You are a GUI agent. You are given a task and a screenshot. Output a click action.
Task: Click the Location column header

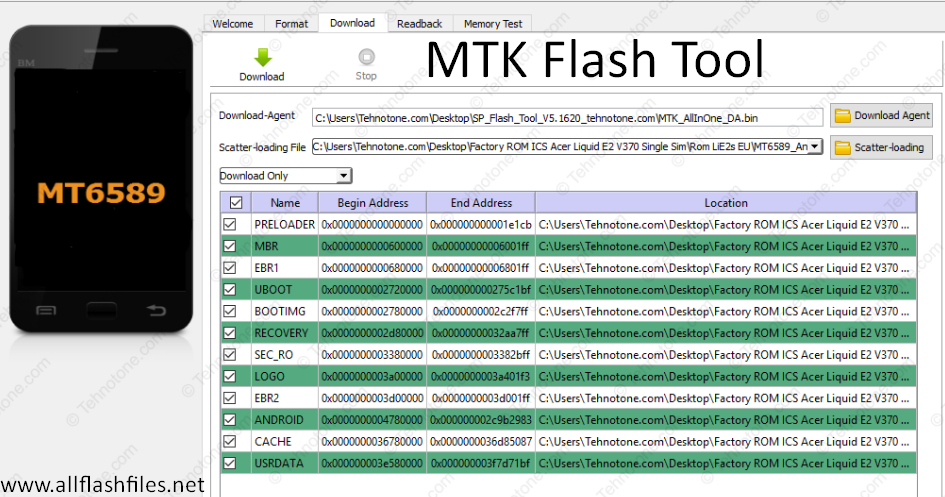point(726,203)
